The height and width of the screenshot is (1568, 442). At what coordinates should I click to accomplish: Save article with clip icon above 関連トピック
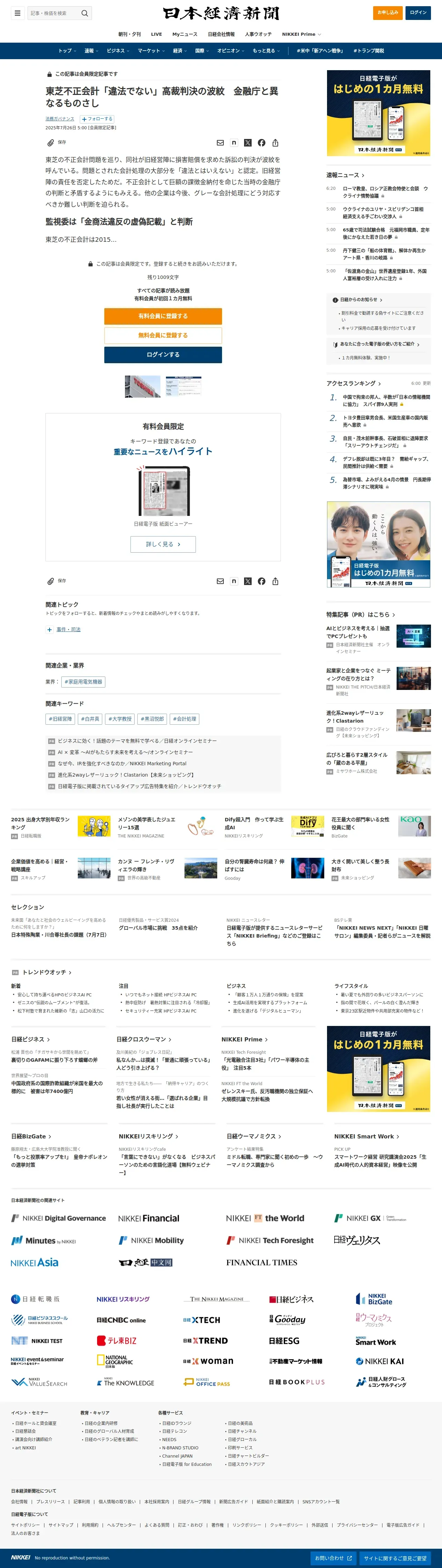pos(56,581)
